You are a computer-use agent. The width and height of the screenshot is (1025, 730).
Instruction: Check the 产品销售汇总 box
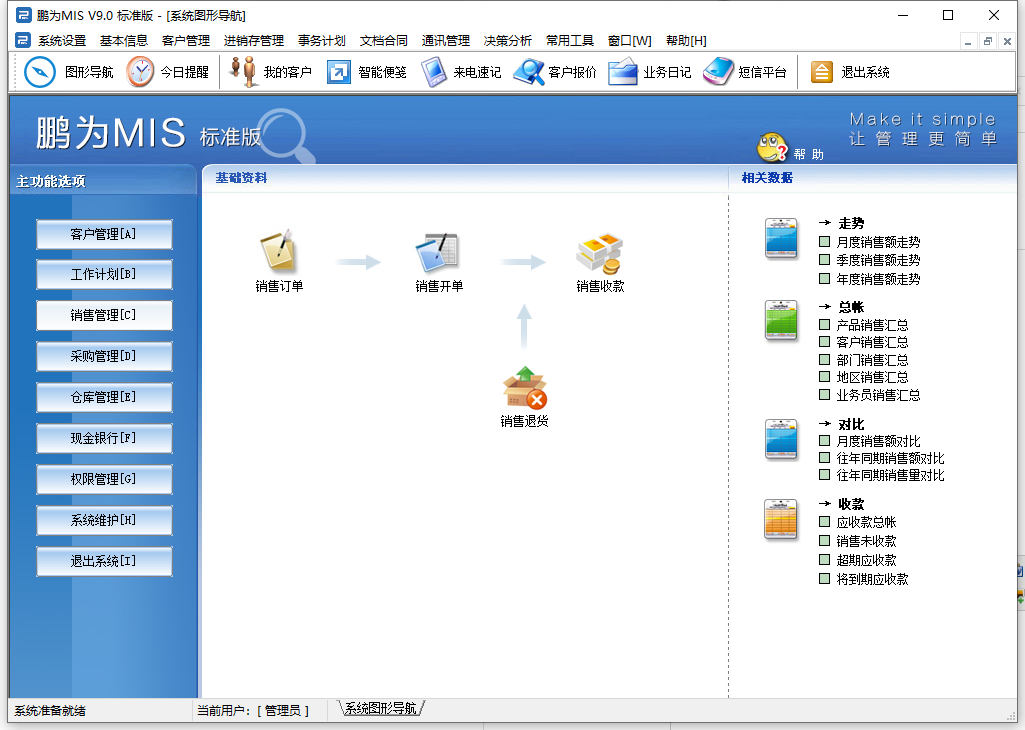(824, 325)
